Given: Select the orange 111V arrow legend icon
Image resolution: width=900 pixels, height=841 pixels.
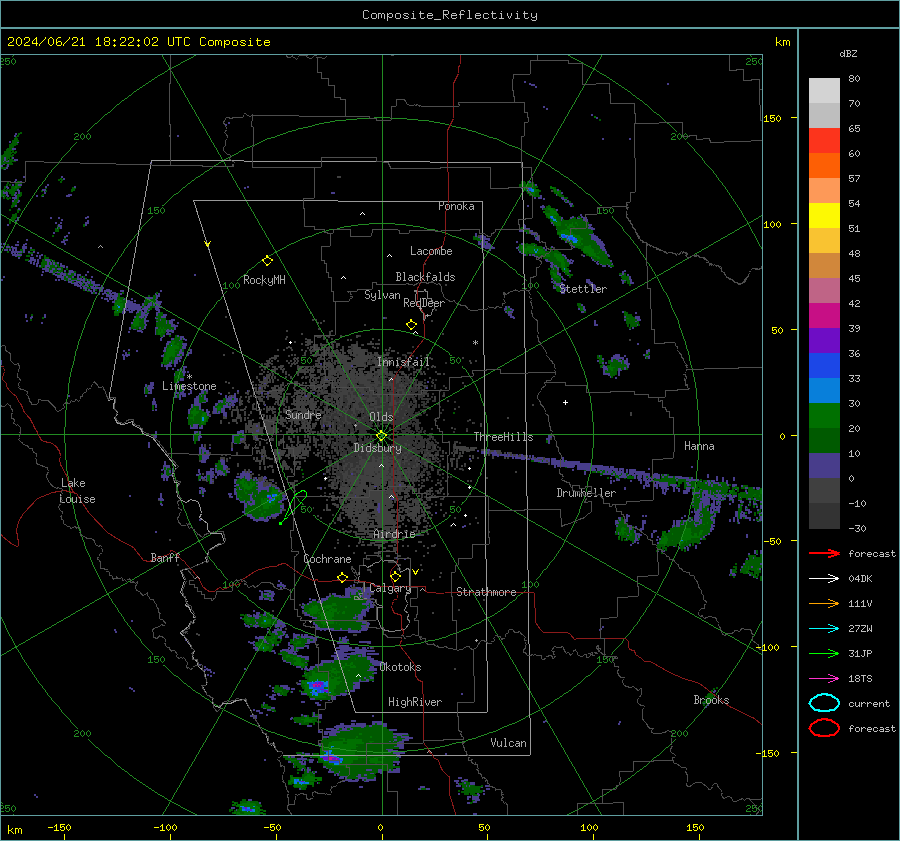Looking at the screenshot, I should click(x=824, y=603).
